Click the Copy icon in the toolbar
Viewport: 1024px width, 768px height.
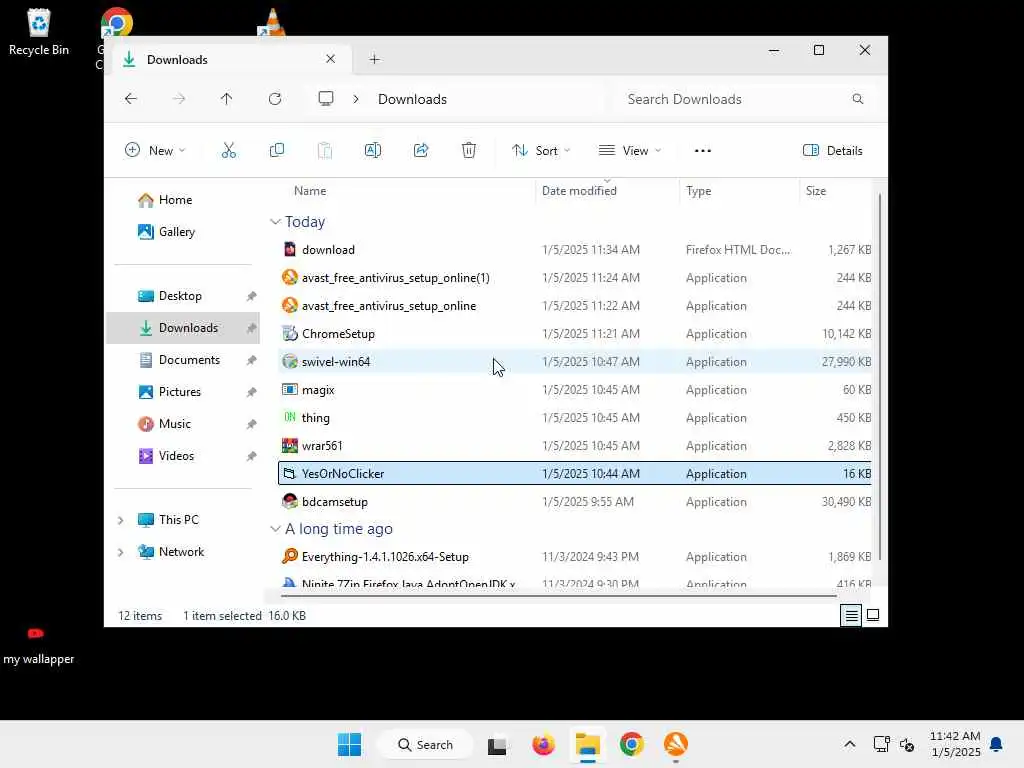[x=277, y=150]
